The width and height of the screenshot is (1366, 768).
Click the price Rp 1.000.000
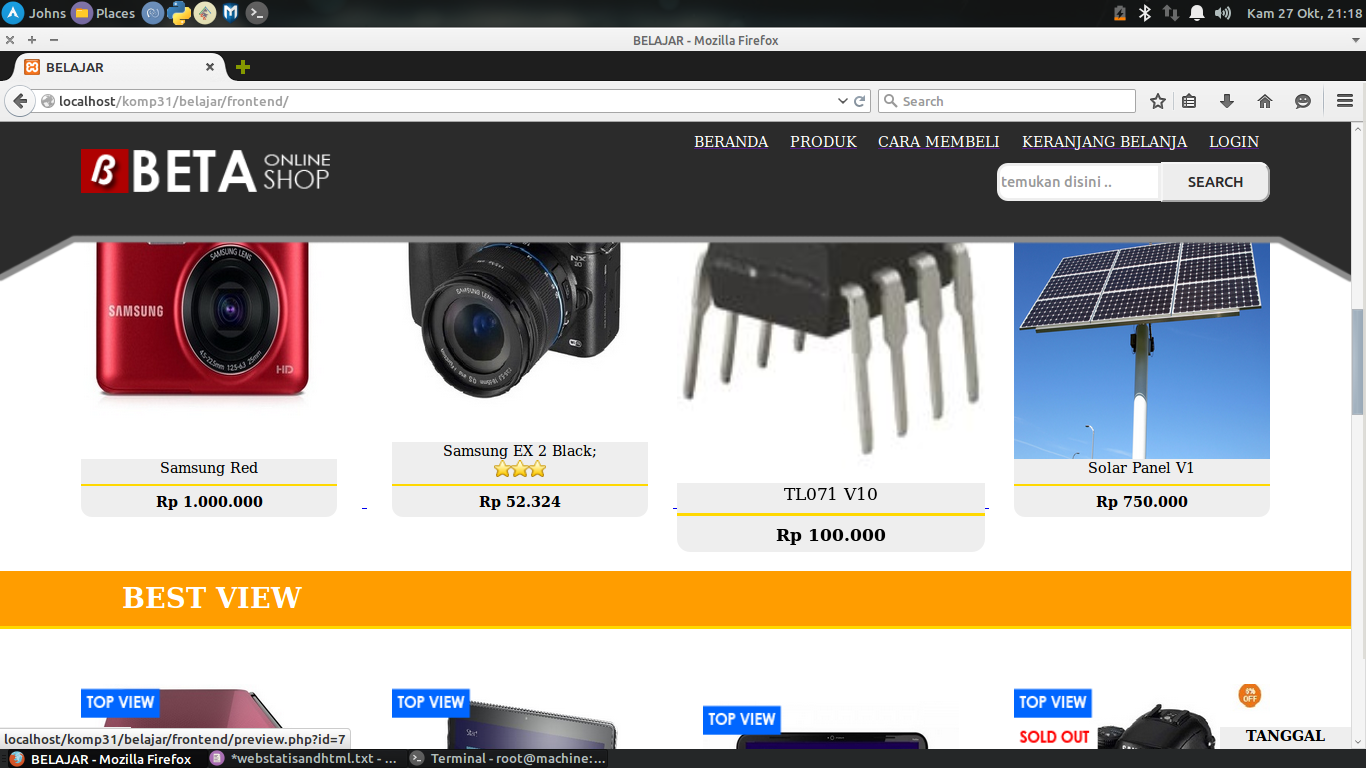coord(209,502)
